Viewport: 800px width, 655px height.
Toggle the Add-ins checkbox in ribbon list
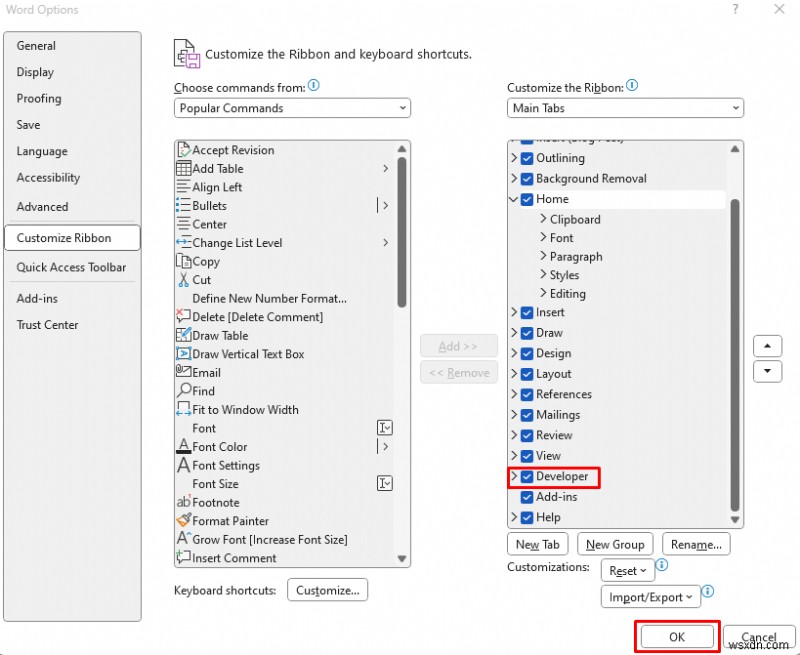click(x=527, y=497)
